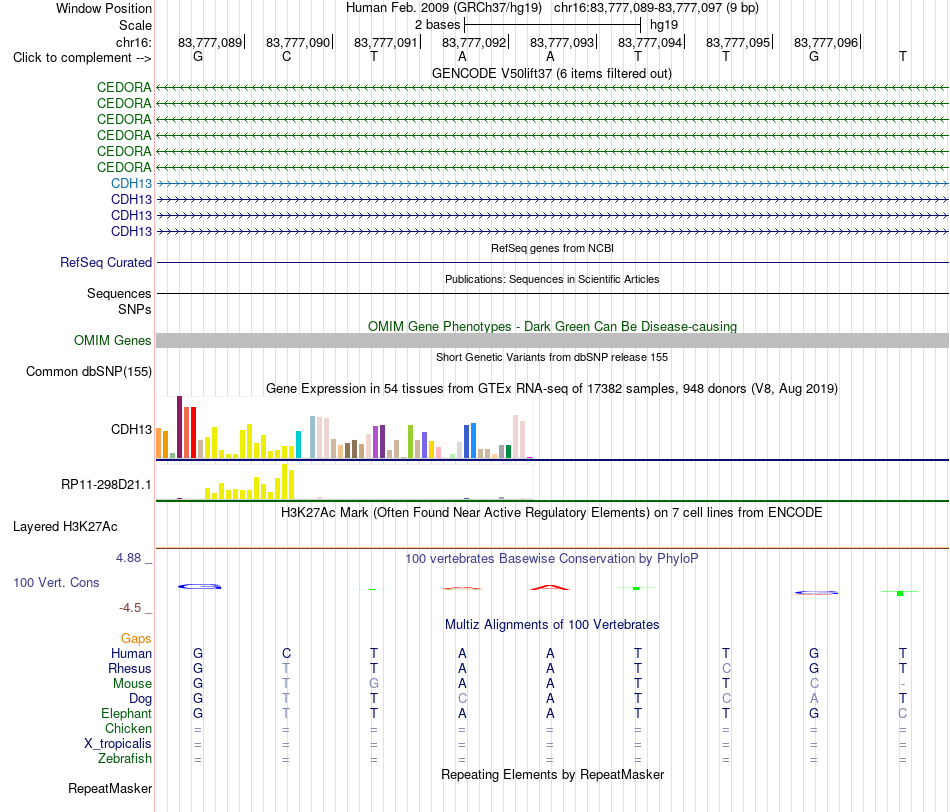Click 'RefSeq genes from NCBI' title
The image size is (950, 812).
pos(552,248)
